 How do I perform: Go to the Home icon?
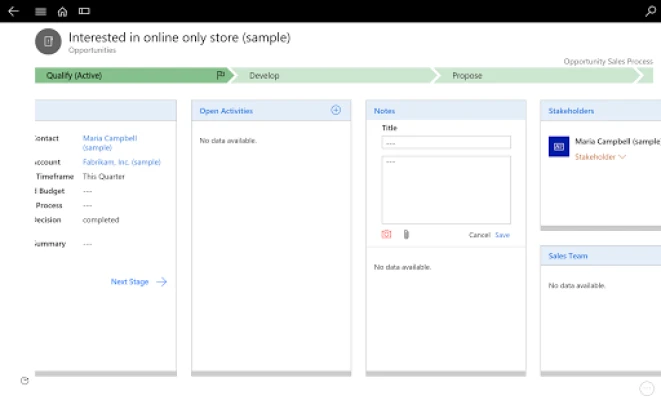62,11
